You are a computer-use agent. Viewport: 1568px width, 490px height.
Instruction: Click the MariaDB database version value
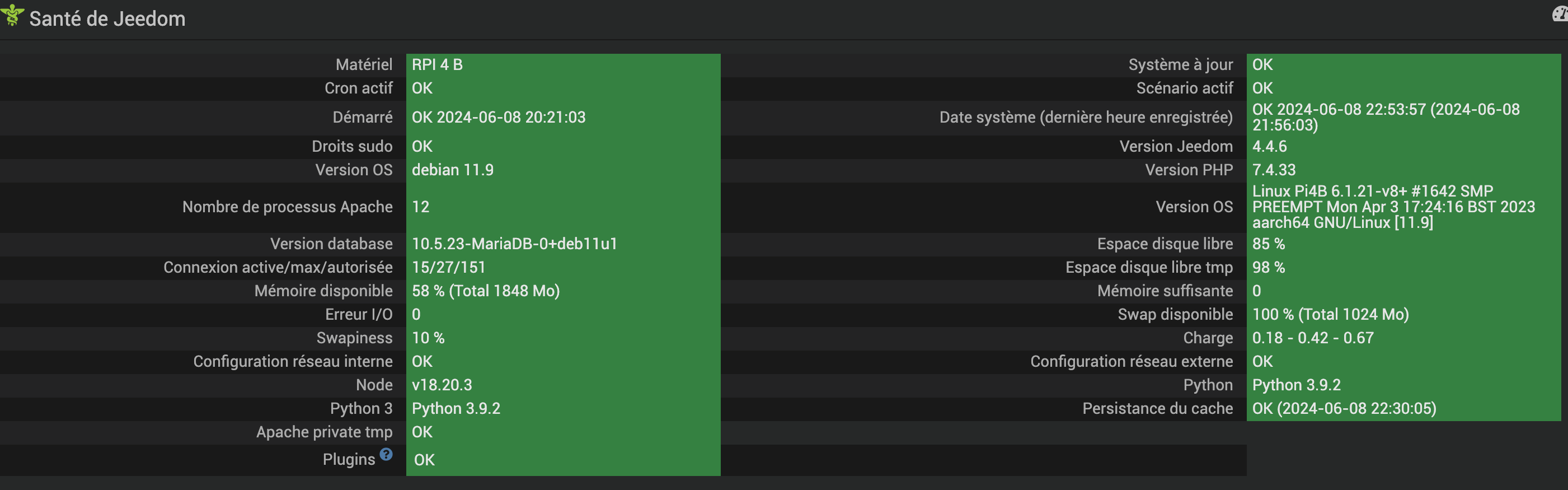pyautogui.click(x=514, y=244)
